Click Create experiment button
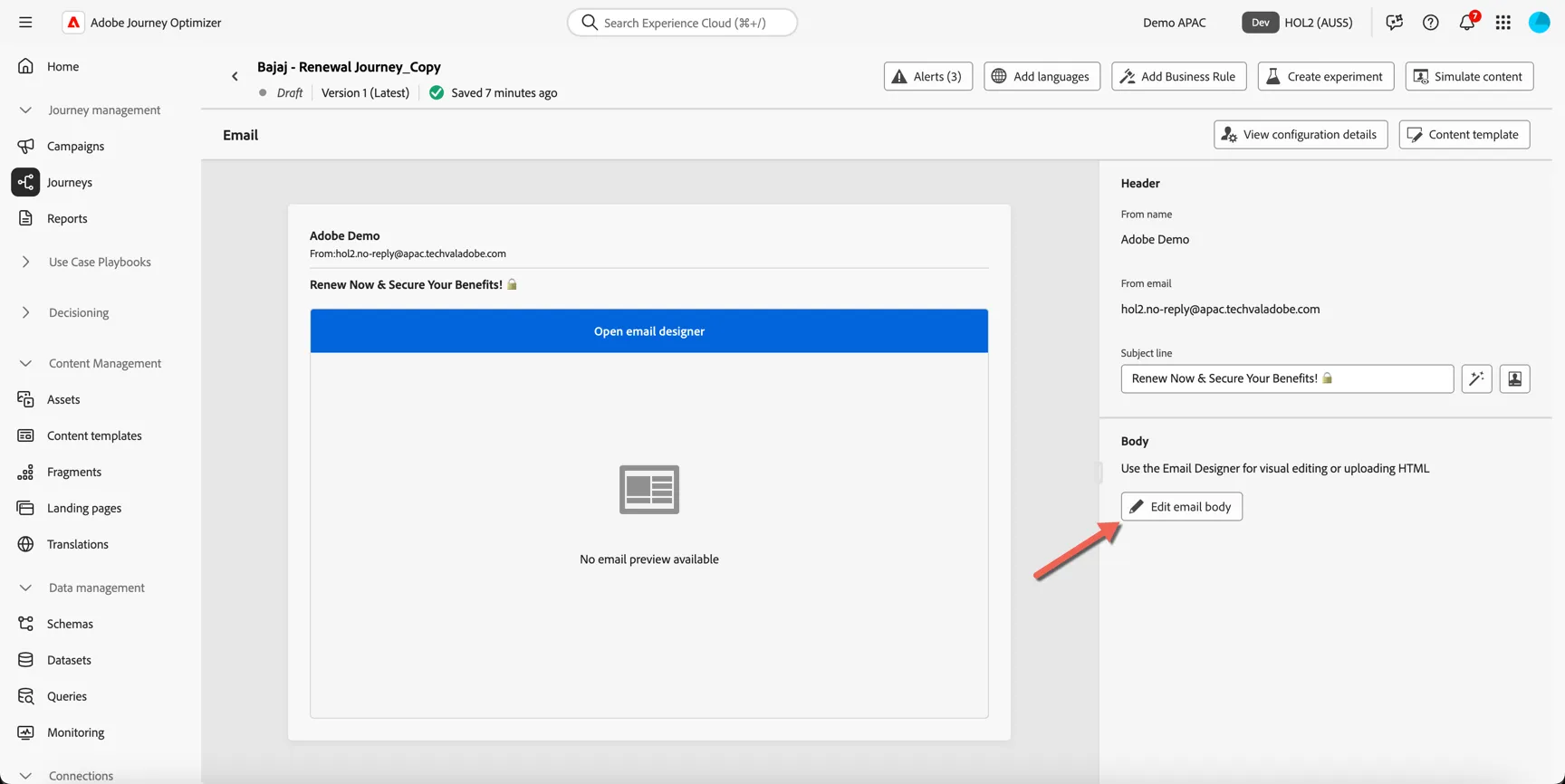This screenshot has height=784, width=1565. click(1325, 76)
